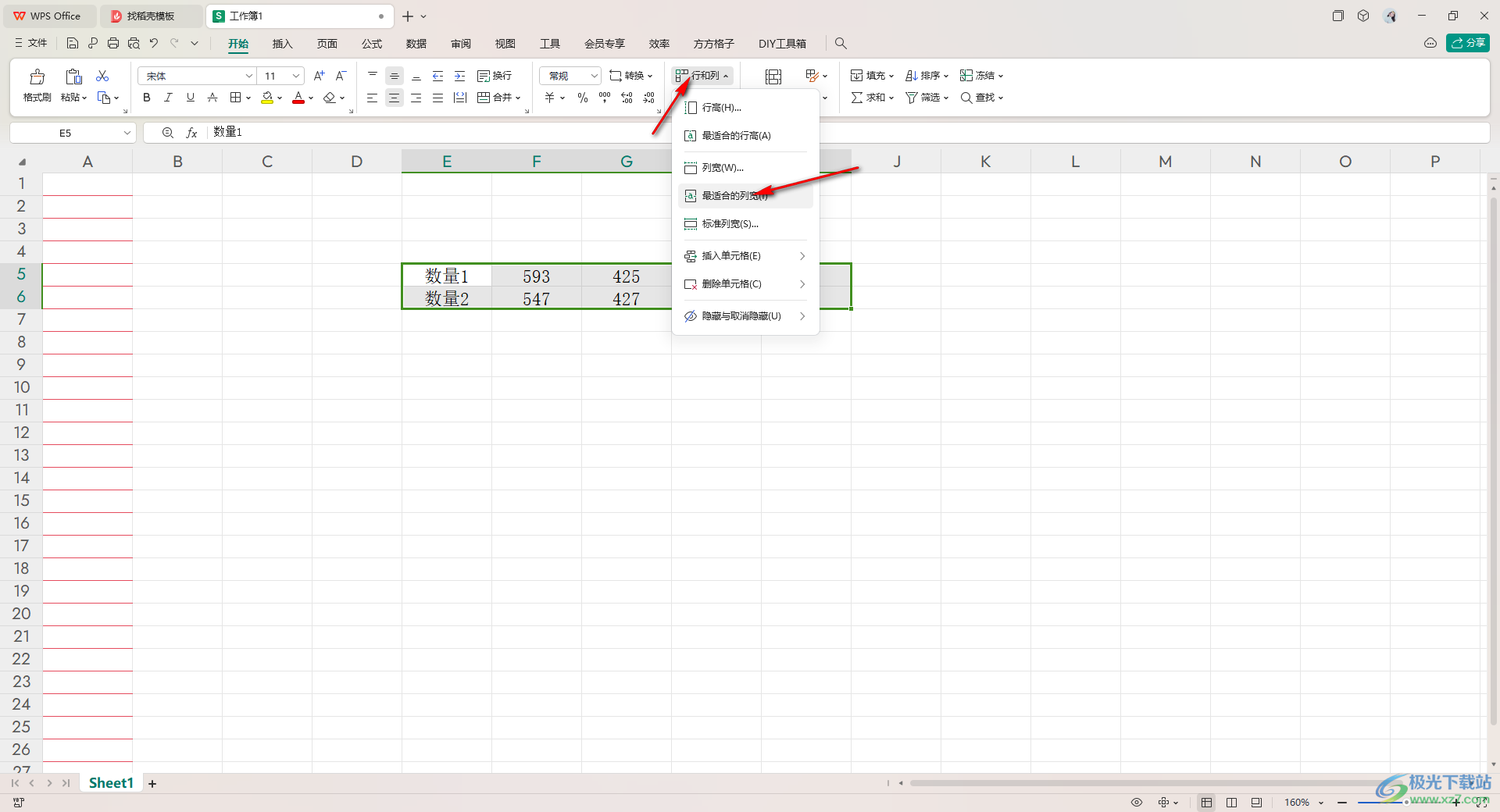Viewport: 1500px width, 812px height.
Task: Click the Print Preview icon
Action: pos(134,43)
